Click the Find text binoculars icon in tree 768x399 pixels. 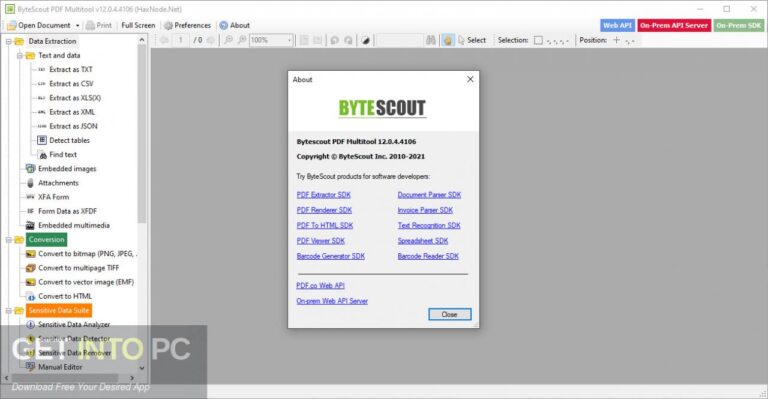(43, 155)
